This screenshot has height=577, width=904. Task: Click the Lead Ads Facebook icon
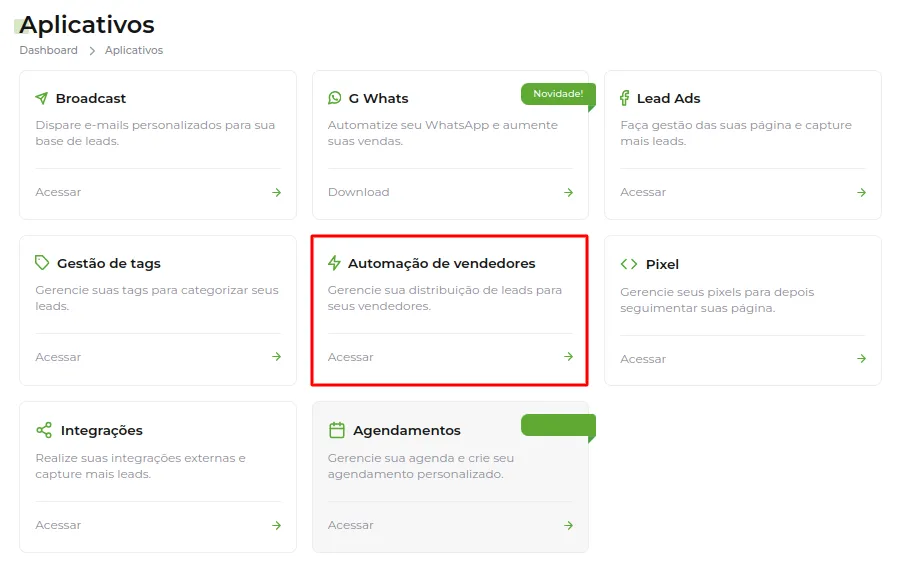click(x=624, y=98)
